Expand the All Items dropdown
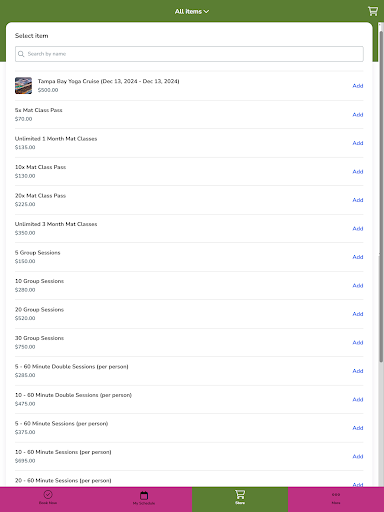Screen dimensions: 384x512 192,11
